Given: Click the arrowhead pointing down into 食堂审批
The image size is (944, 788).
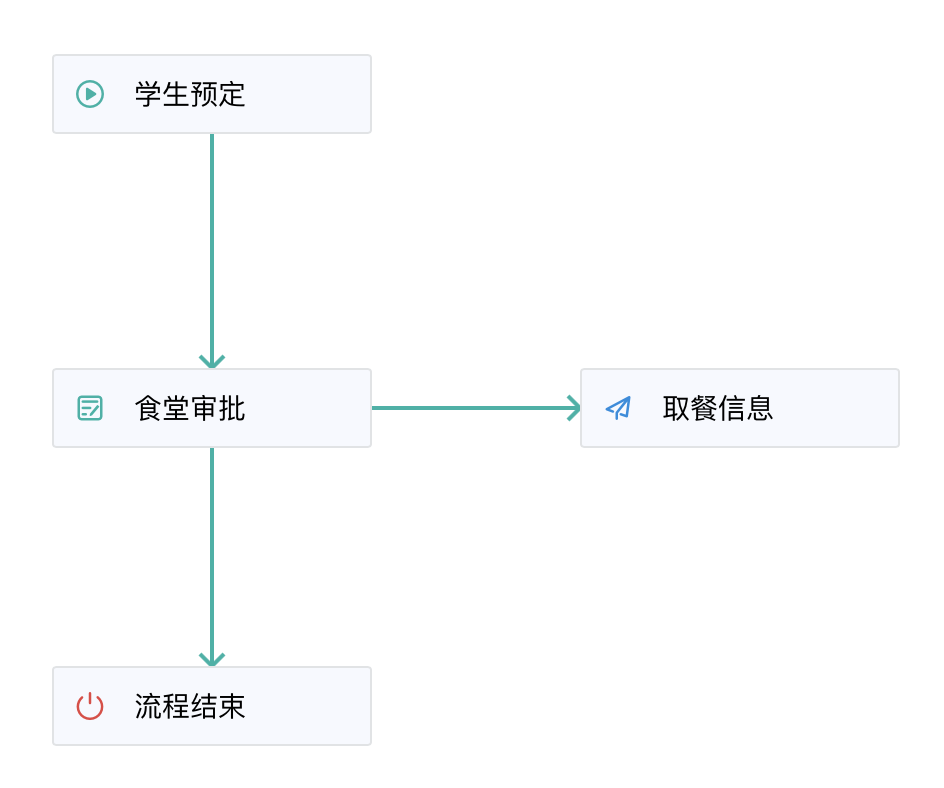Looking at the screenshot, I should 212,361.
